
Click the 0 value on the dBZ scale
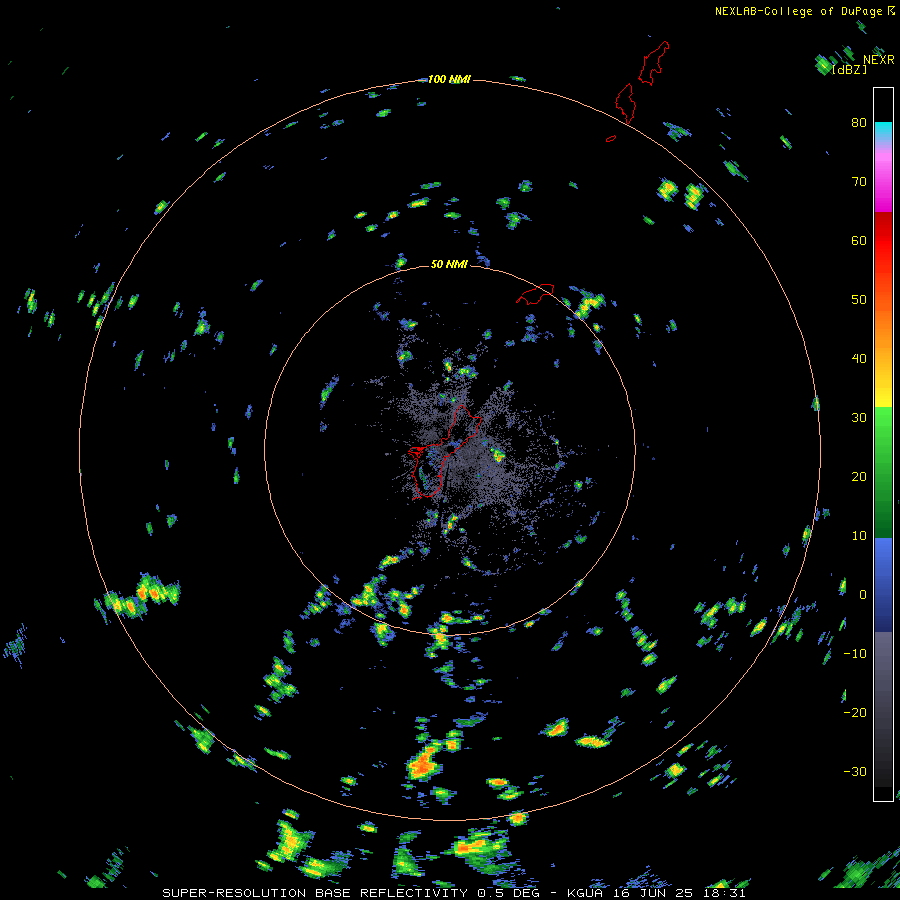863,595
